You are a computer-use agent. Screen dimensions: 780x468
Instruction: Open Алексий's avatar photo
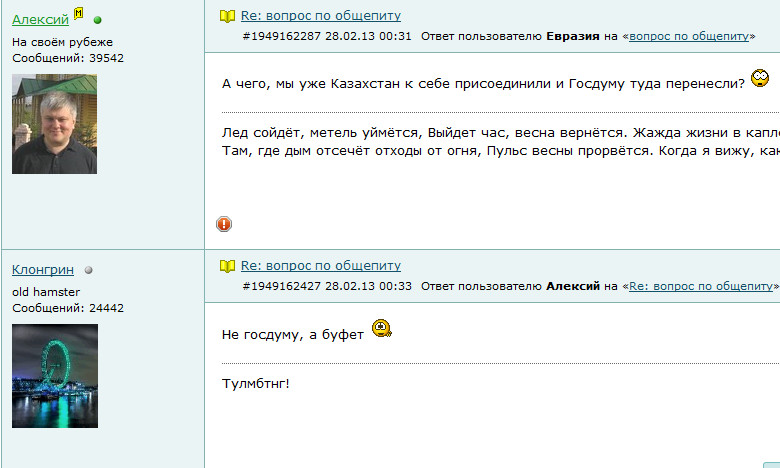(x=54, y=124)
